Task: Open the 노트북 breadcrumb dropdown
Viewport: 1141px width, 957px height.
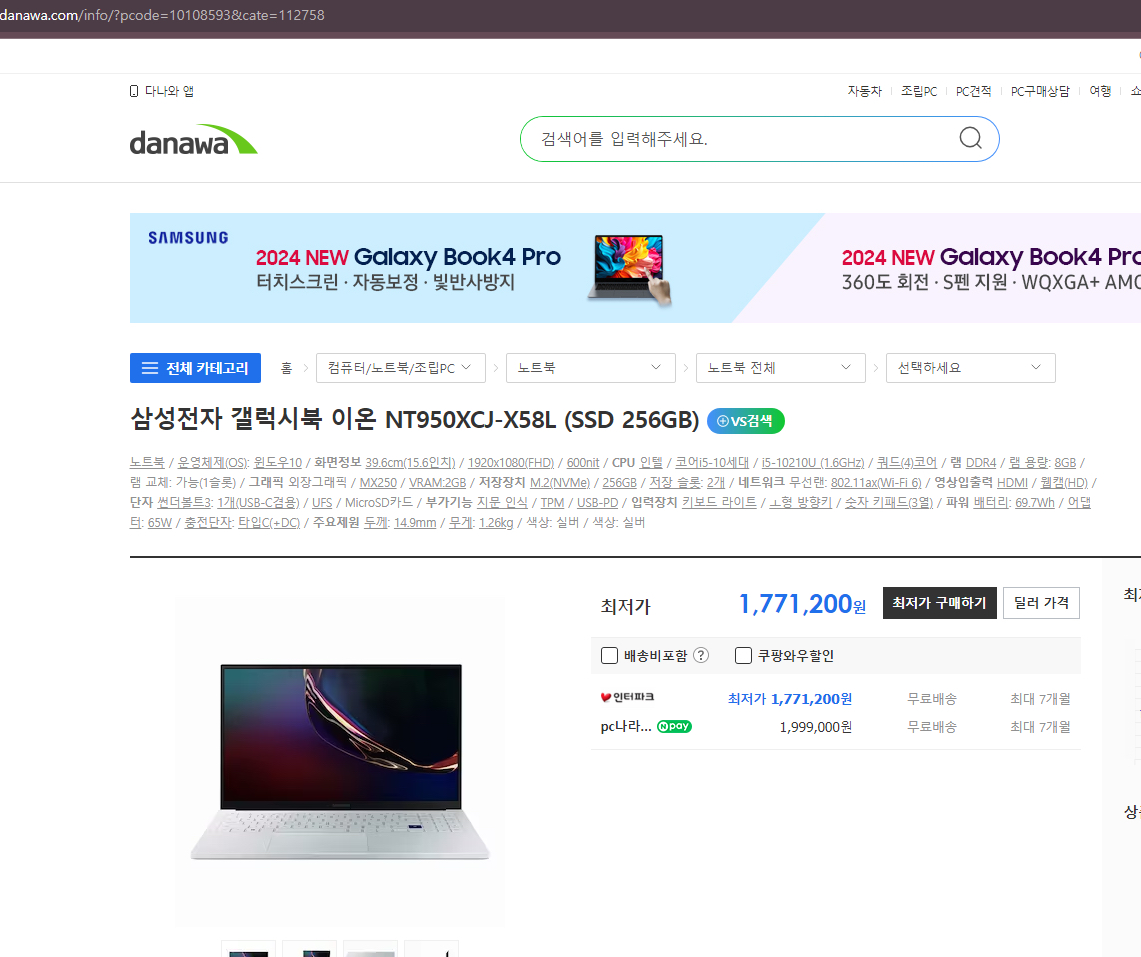Action: coord(591,368)
